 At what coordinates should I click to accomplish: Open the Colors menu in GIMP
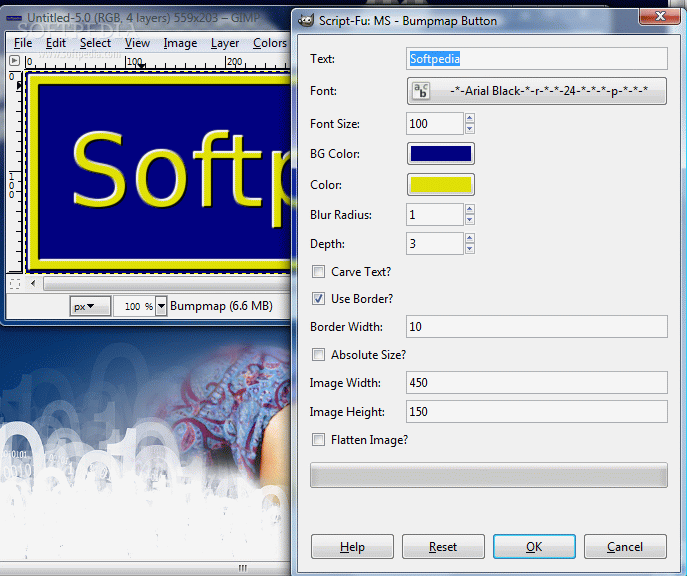pos(269,43)
